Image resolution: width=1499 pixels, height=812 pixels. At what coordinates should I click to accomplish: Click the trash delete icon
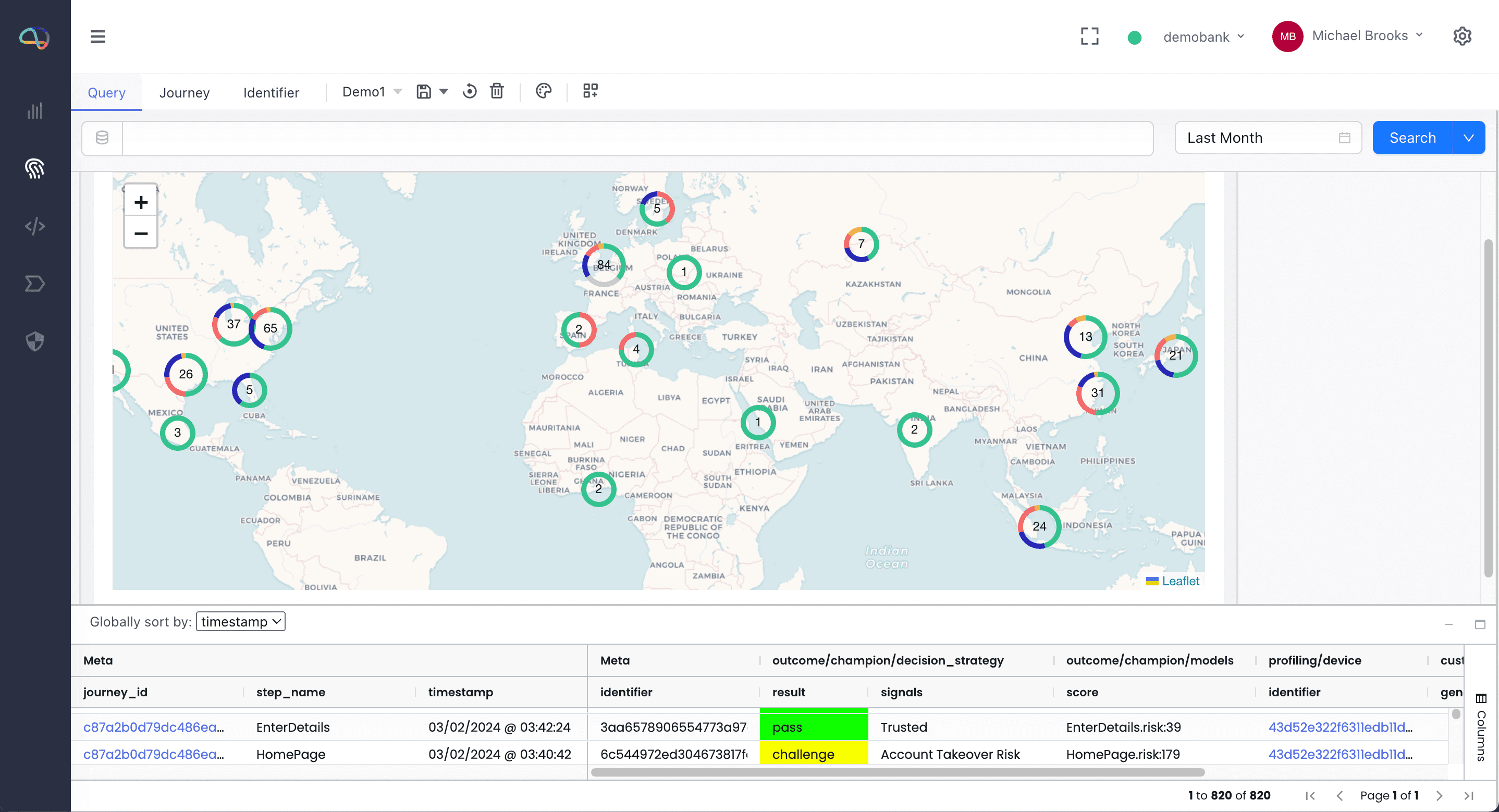click(x=496, y=91)
